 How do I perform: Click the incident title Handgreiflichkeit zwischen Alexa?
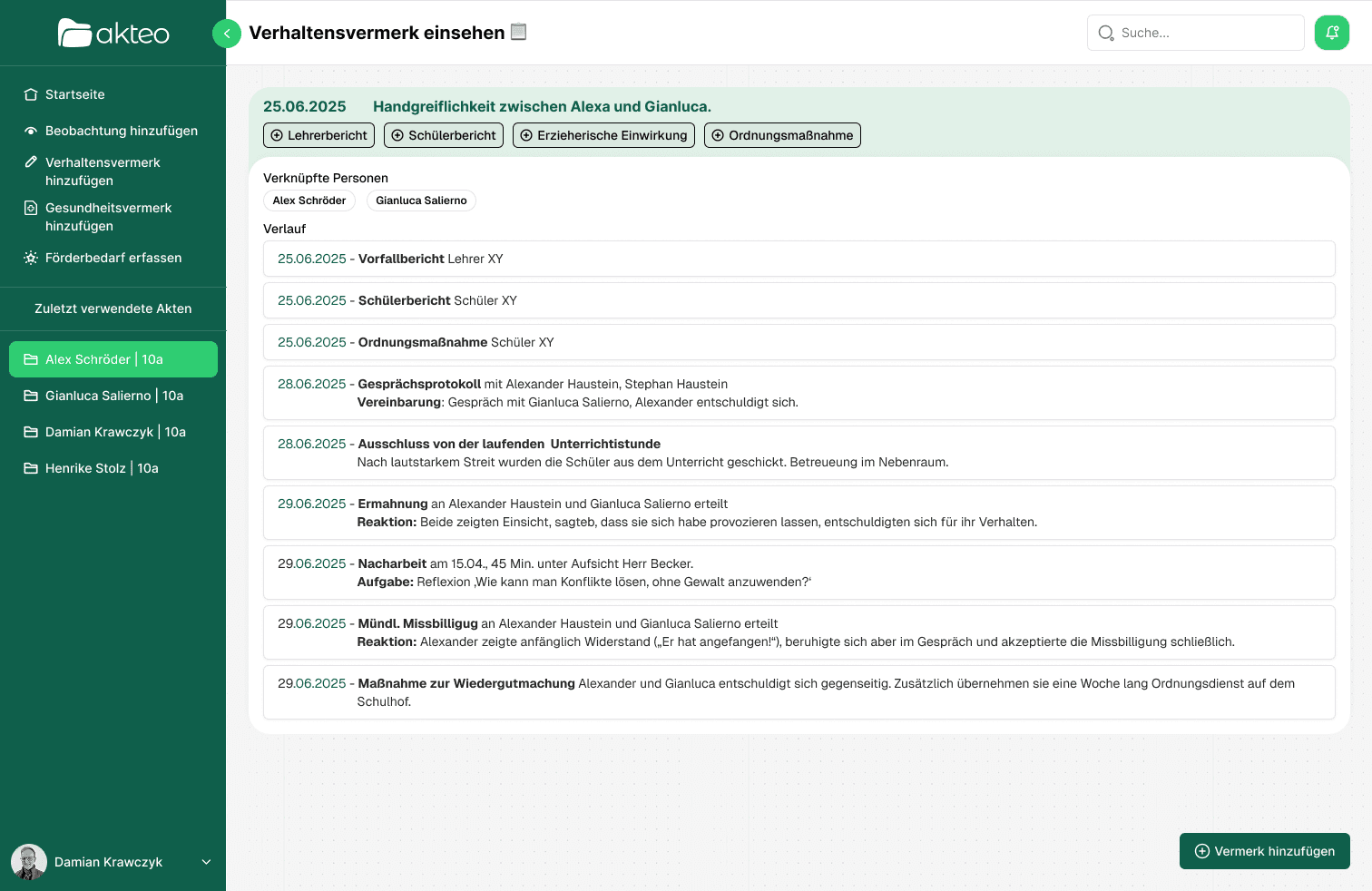[x=542, y=106]
